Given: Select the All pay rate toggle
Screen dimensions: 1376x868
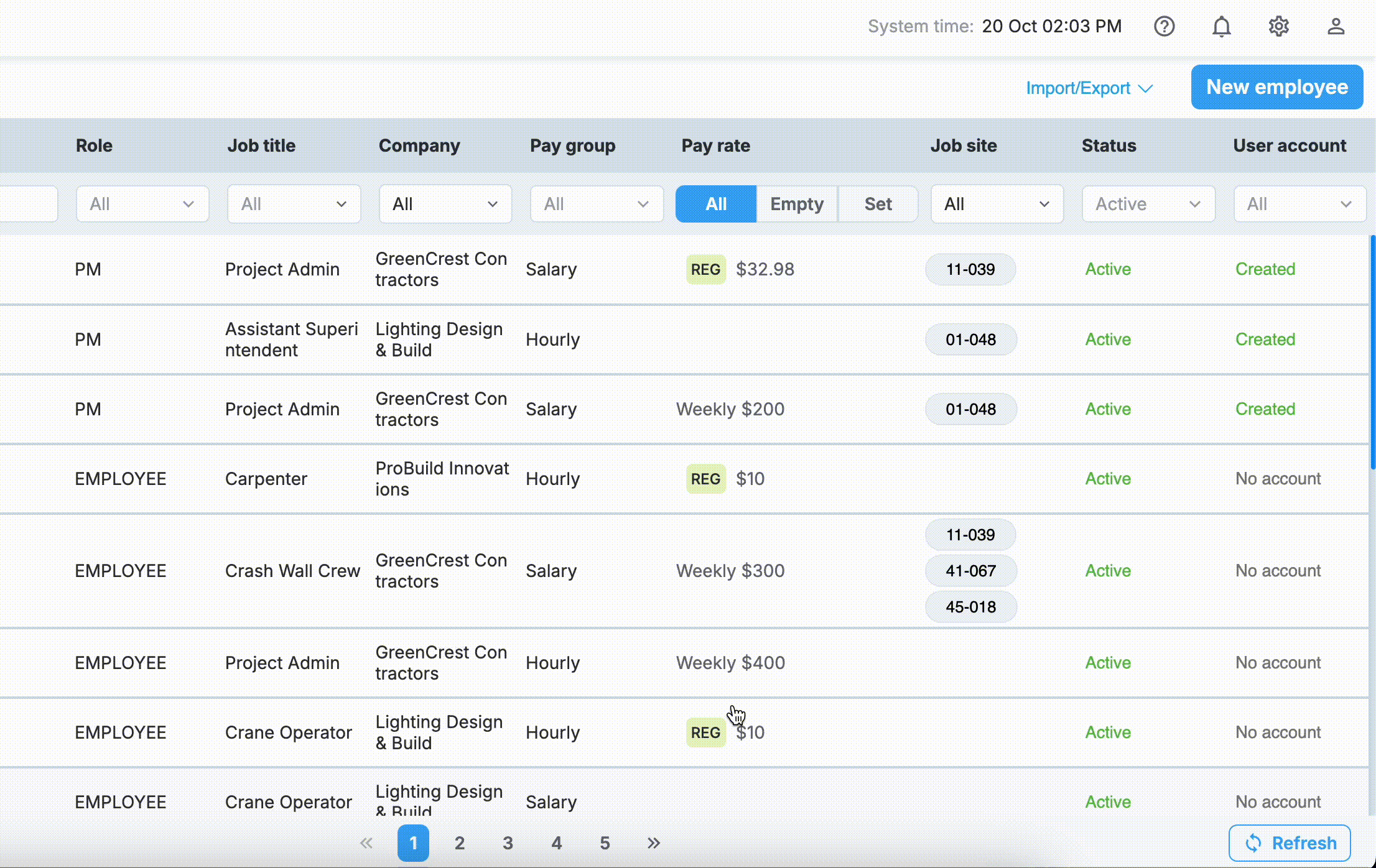Looking at the screenshot, I should (715, 204).
